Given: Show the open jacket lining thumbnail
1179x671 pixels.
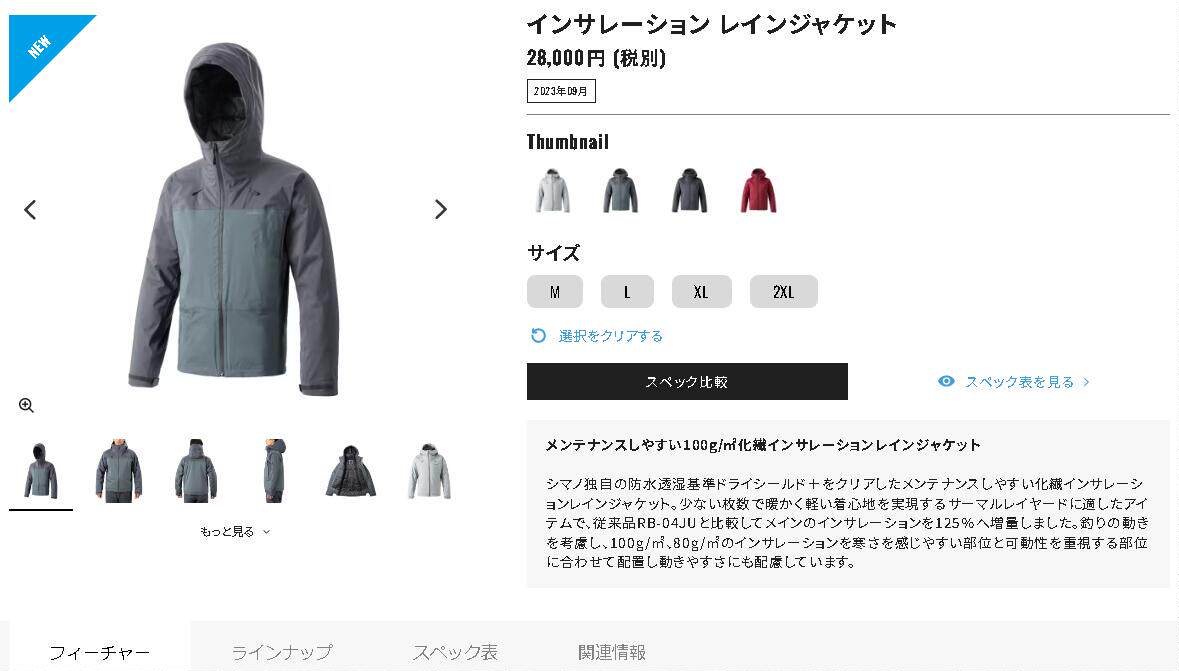Looking at the screenshot, I should [x=350, y=471].
